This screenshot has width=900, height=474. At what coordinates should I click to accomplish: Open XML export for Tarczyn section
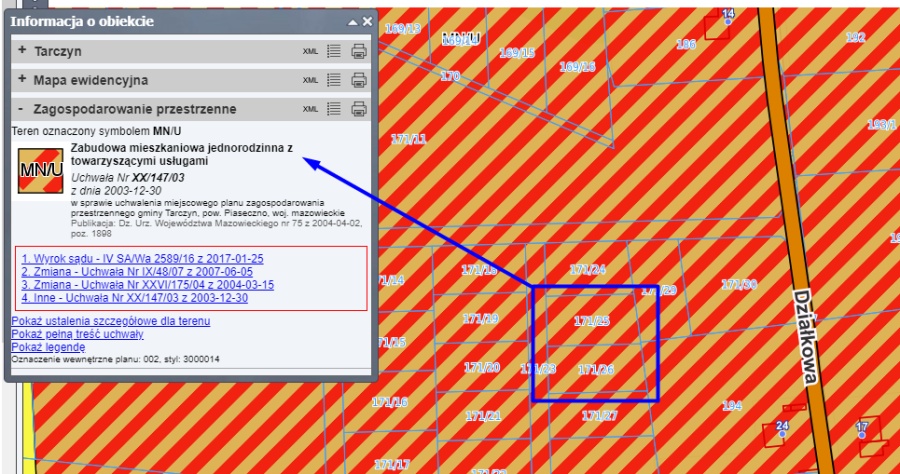tap(310, 51)
